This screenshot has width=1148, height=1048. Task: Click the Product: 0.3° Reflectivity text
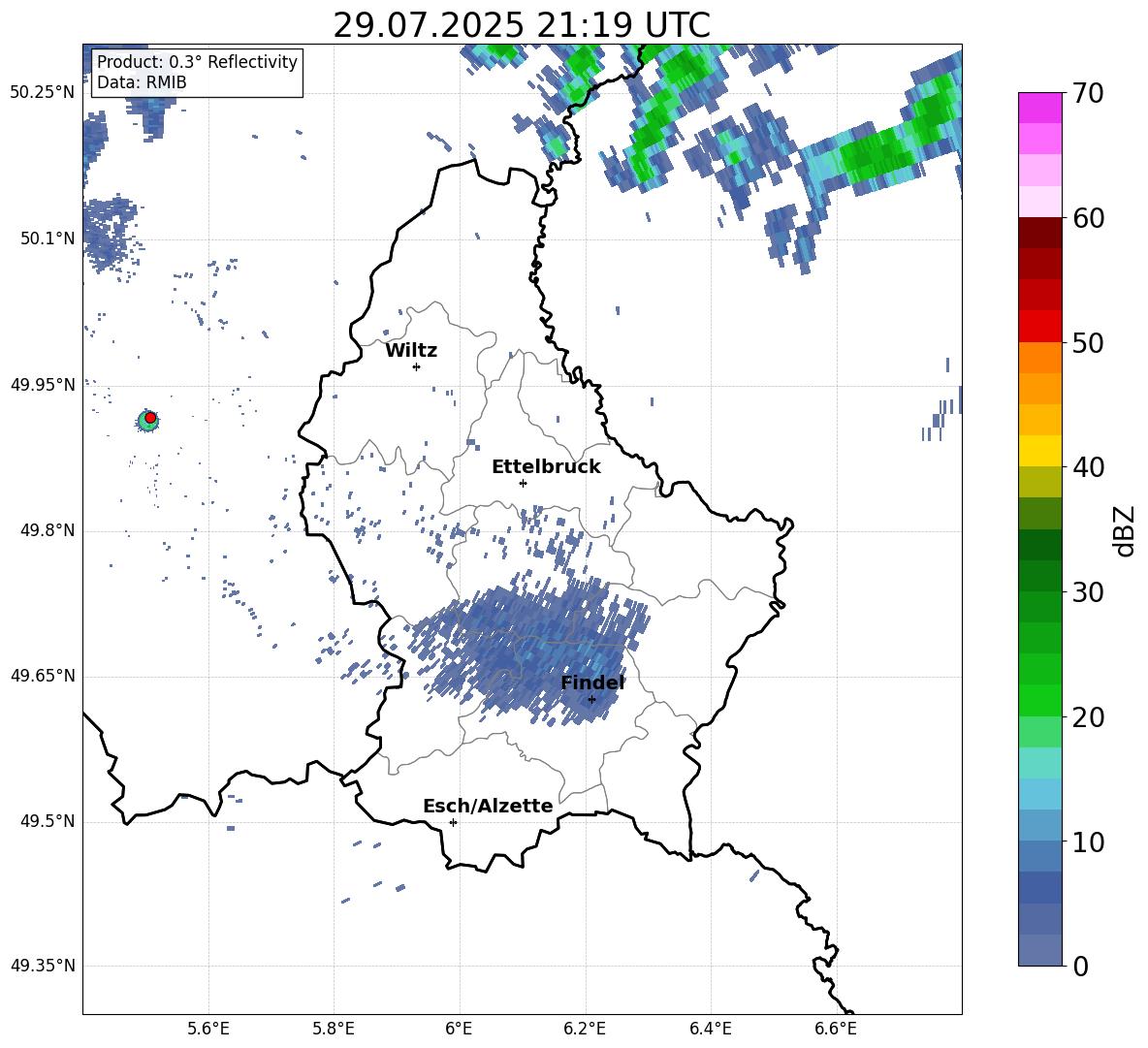[197, 62]
